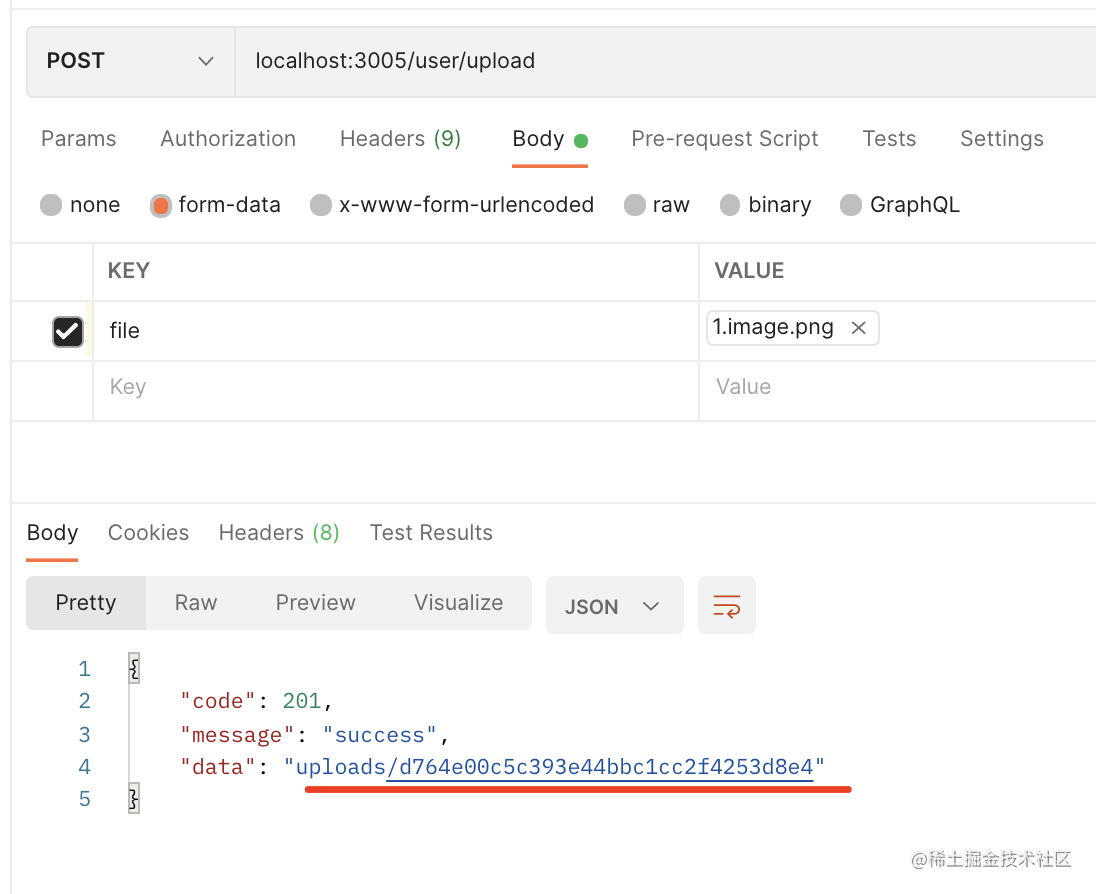This screenshot has height=894, width=1096.
Task: Open the uploads path link in response
Action: click(555, 767)
